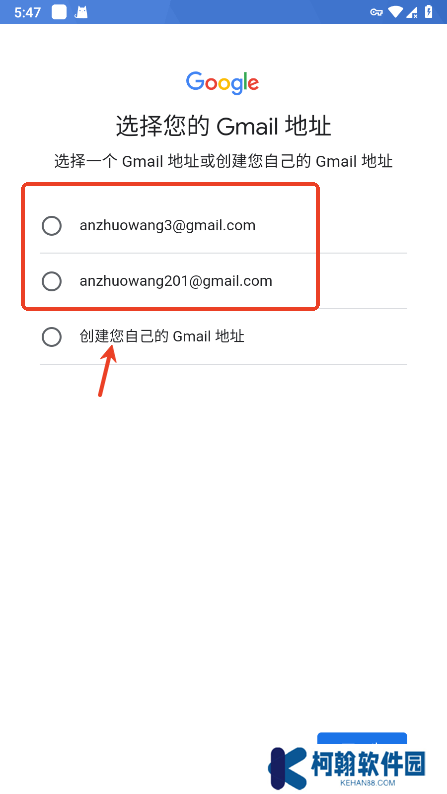Tap the red arrow annotation
This screenshot has height=794, width=447.
[107, 370]
